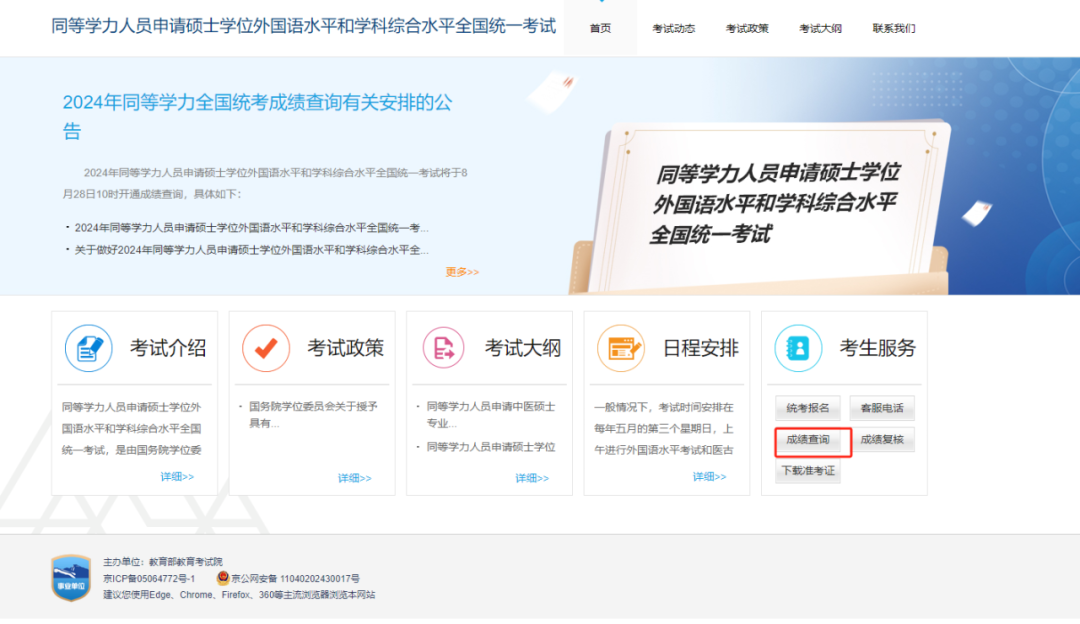Click the 考试介绍 card heading
Viewport: 1080px width, 624px height.
(168, 349)
